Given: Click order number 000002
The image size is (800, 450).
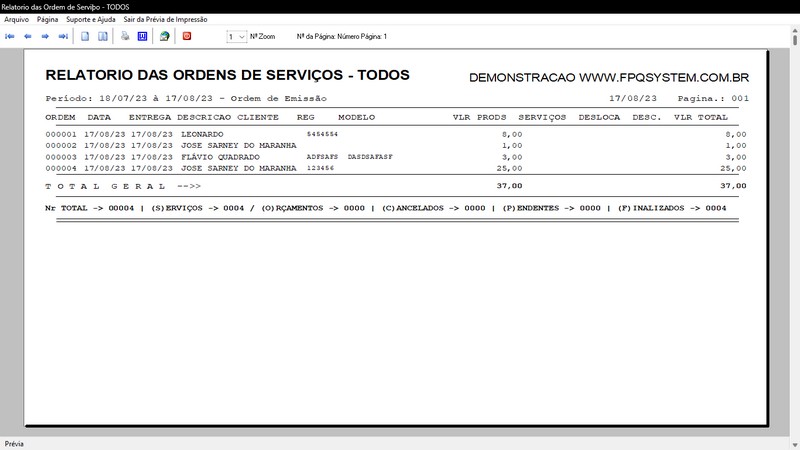Looking at the screenshot, I should tap(61, 145).
